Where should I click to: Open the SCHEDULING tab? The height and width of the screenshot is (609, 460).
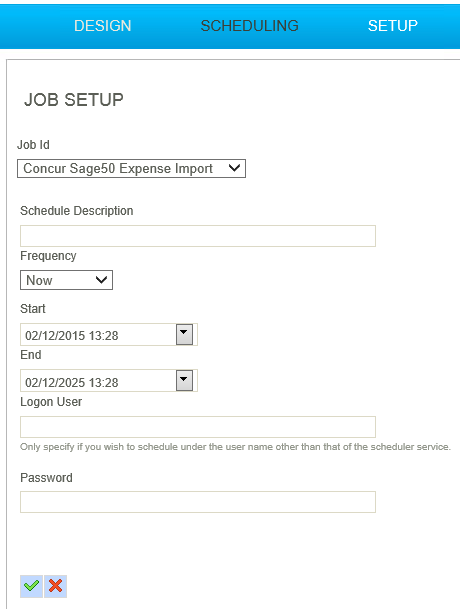[x=249, y=26]
